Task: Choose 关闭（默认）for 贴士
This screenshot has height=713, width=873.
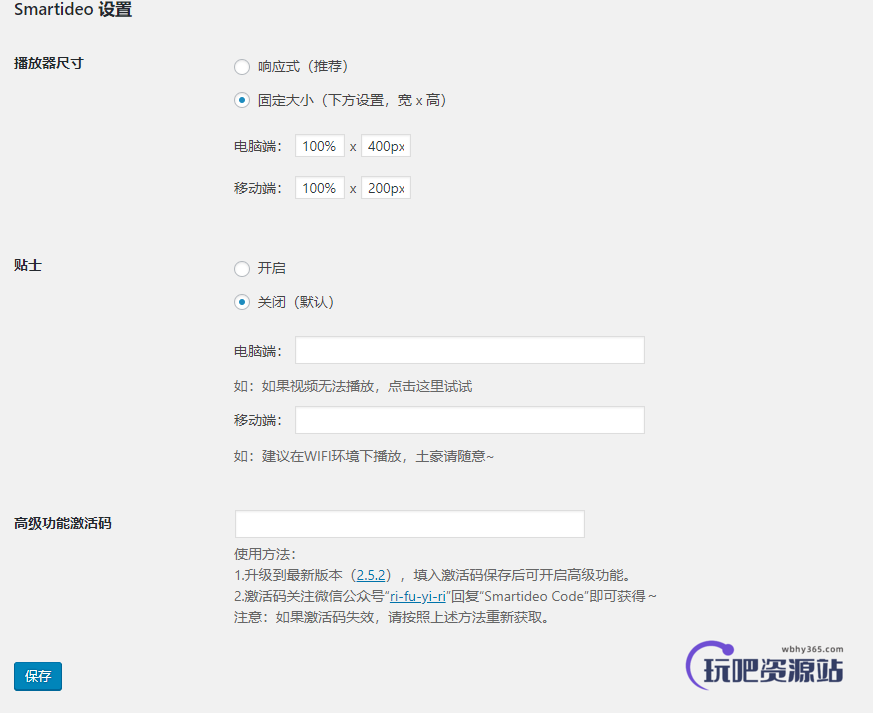Action: tap(242, 303)
